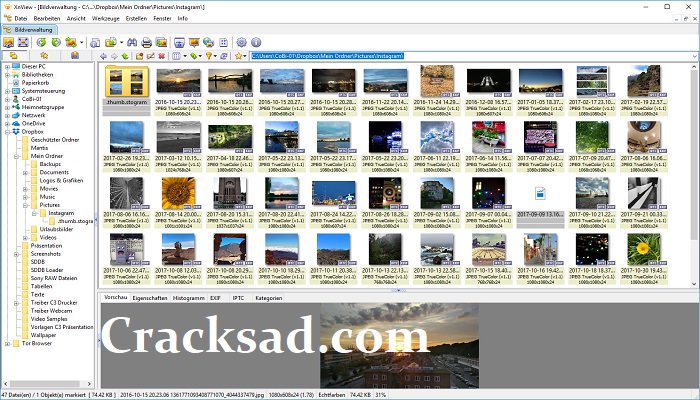Create a new folder icon
700x400 pixels.
[x=140, y=56]
